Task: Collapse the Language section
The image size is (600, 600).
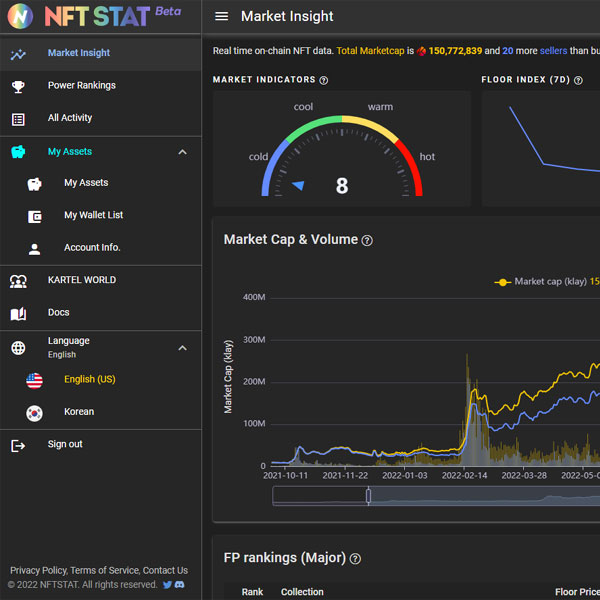Action: (x=182, y=348)
